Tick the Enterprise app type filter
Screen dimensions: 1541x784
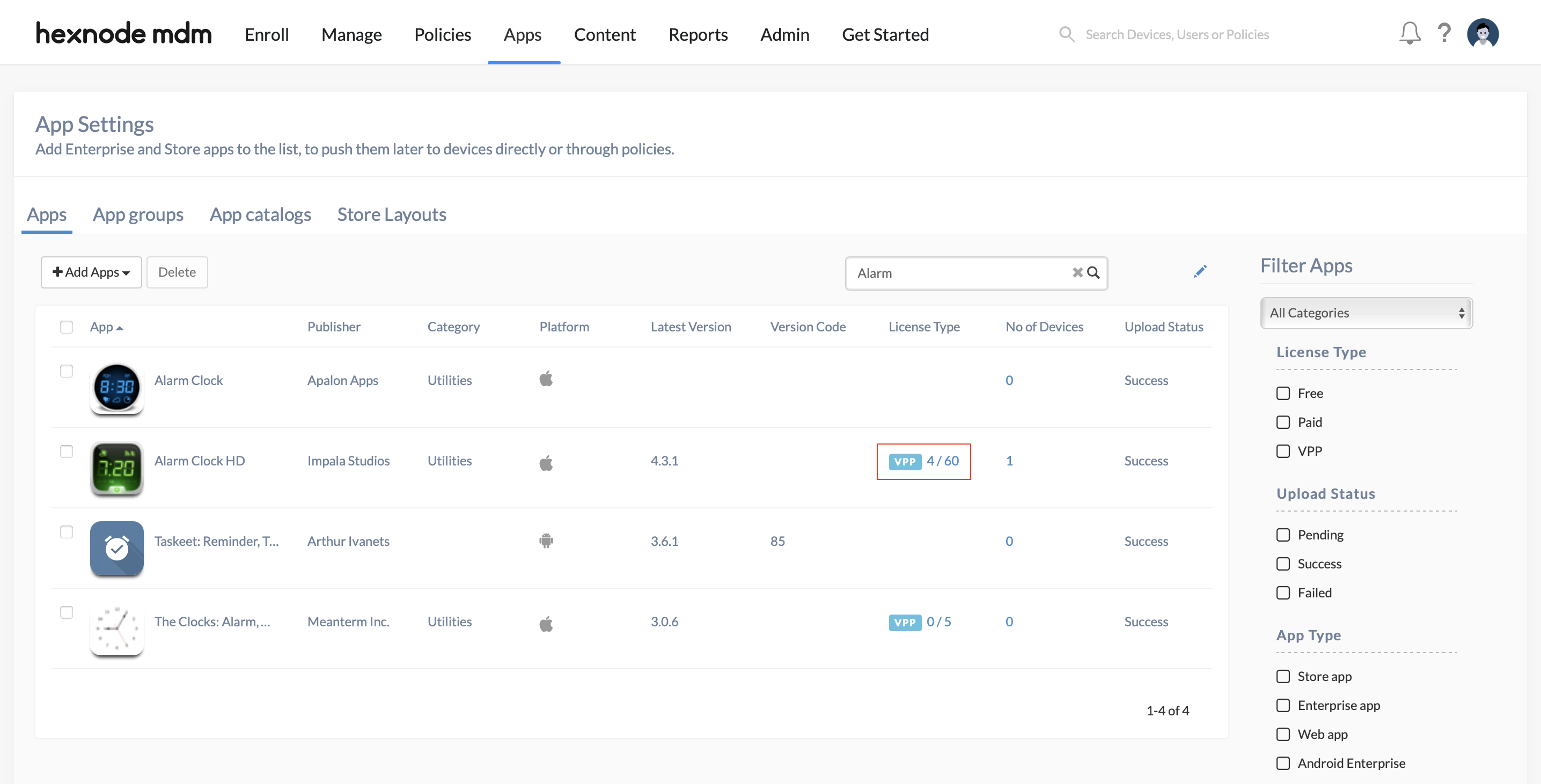tap(1282, 705)
